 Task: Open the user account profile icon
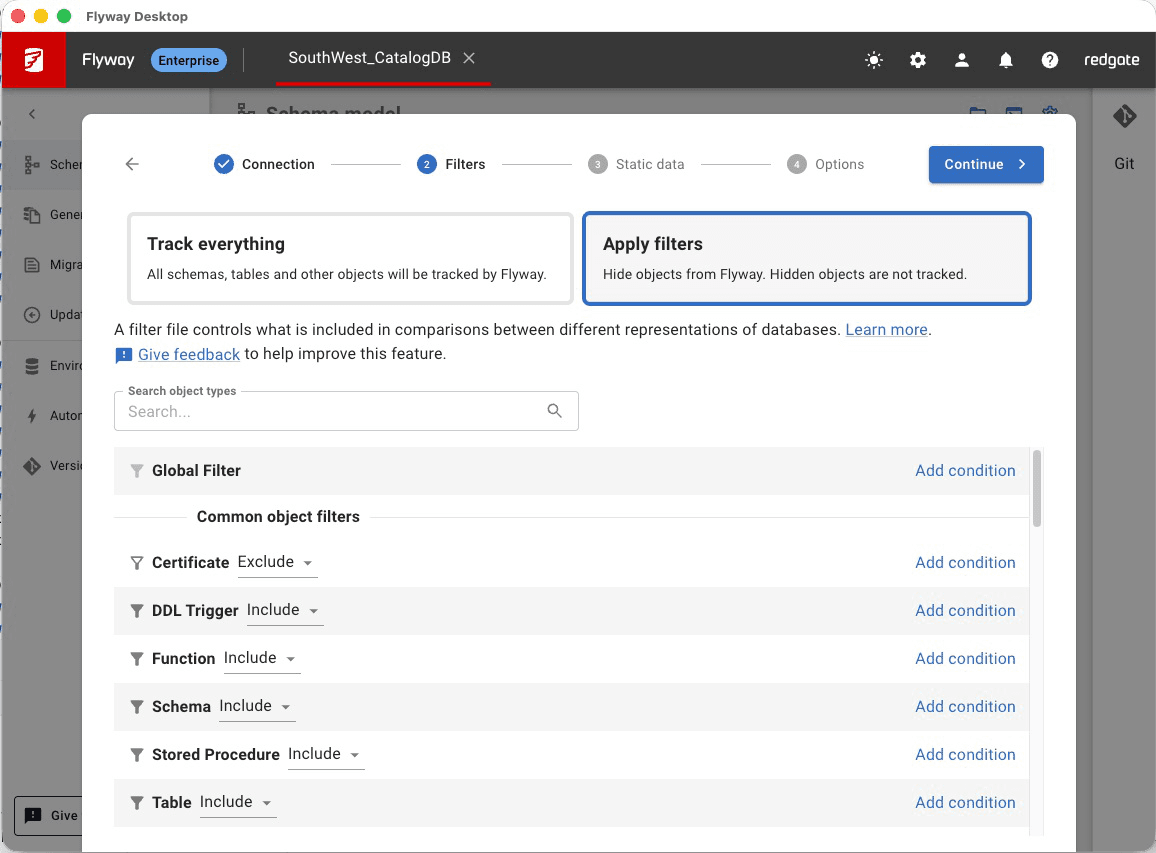coord(961,60)
